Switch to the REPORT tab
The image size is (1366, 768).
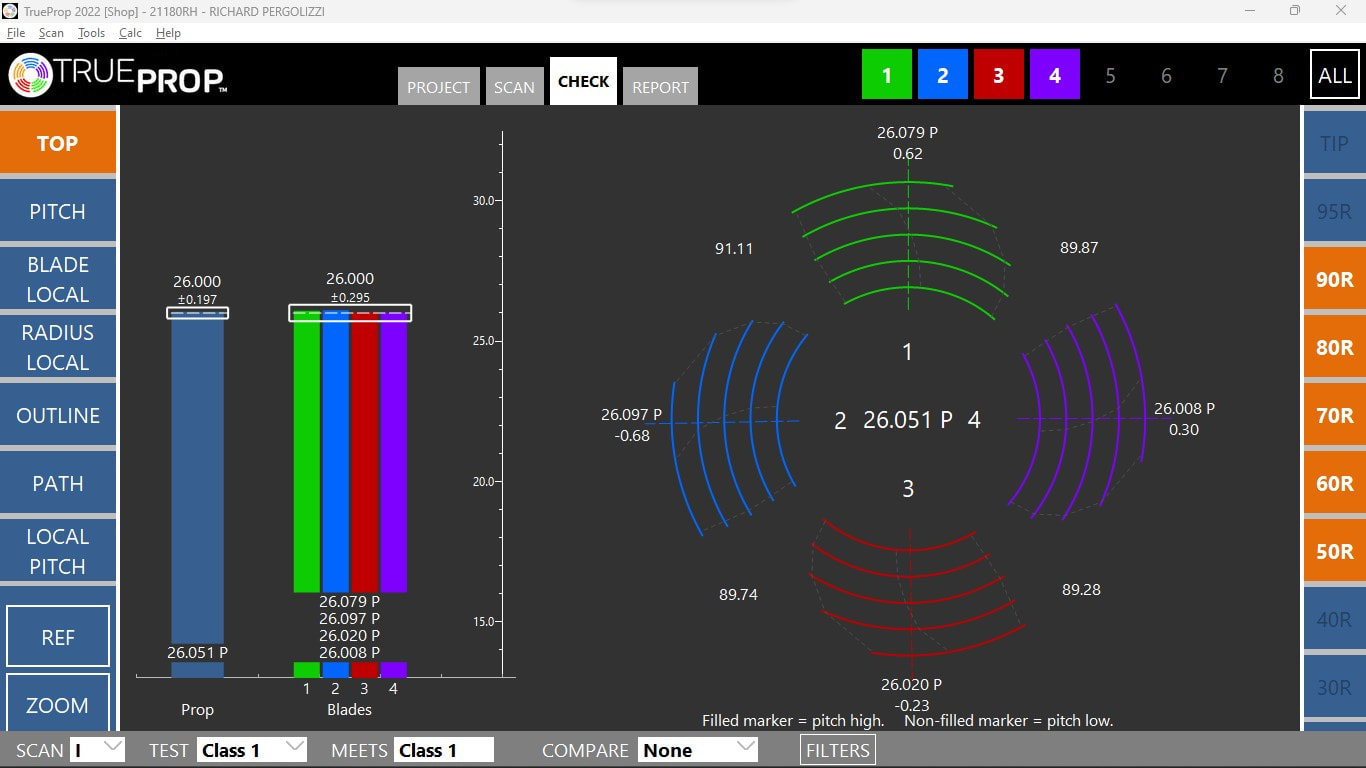pyautogui.click(x=660, y=87)
